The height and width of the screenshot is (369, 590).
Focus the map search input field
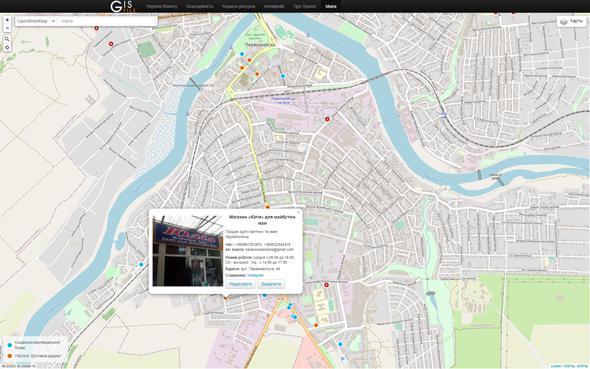pyautogui.click(x=108, y=21)
